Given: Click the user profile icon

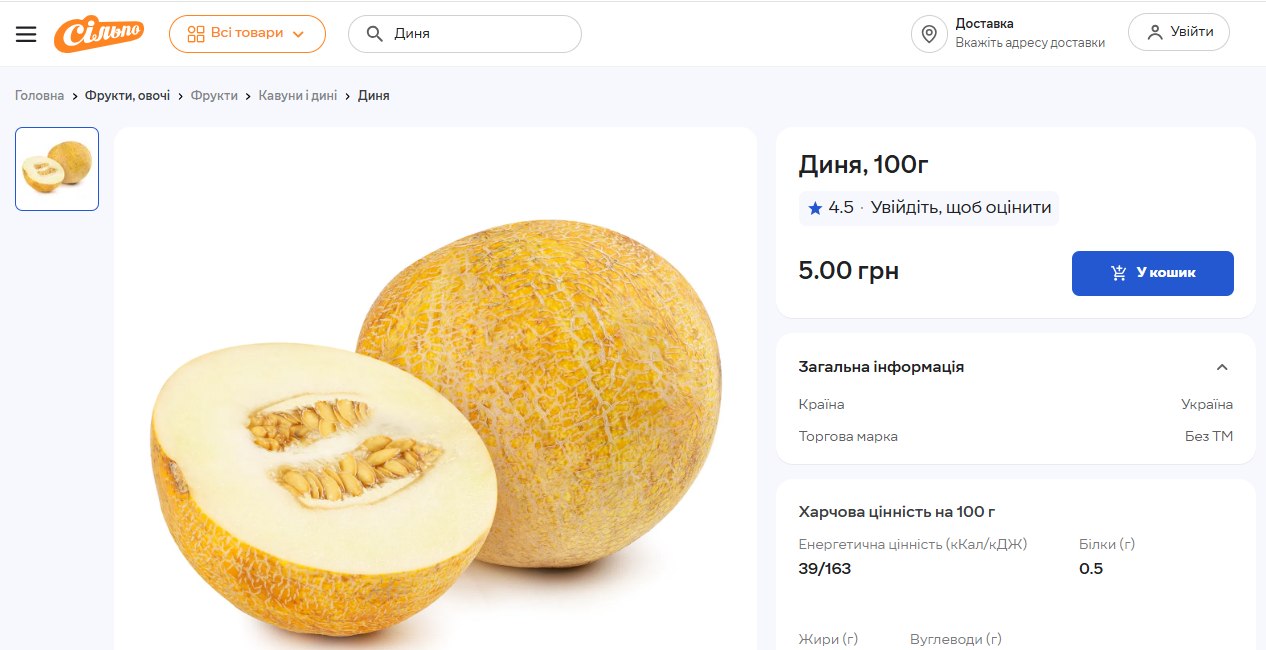Looking at the screenshot, I should (1155, 32).
